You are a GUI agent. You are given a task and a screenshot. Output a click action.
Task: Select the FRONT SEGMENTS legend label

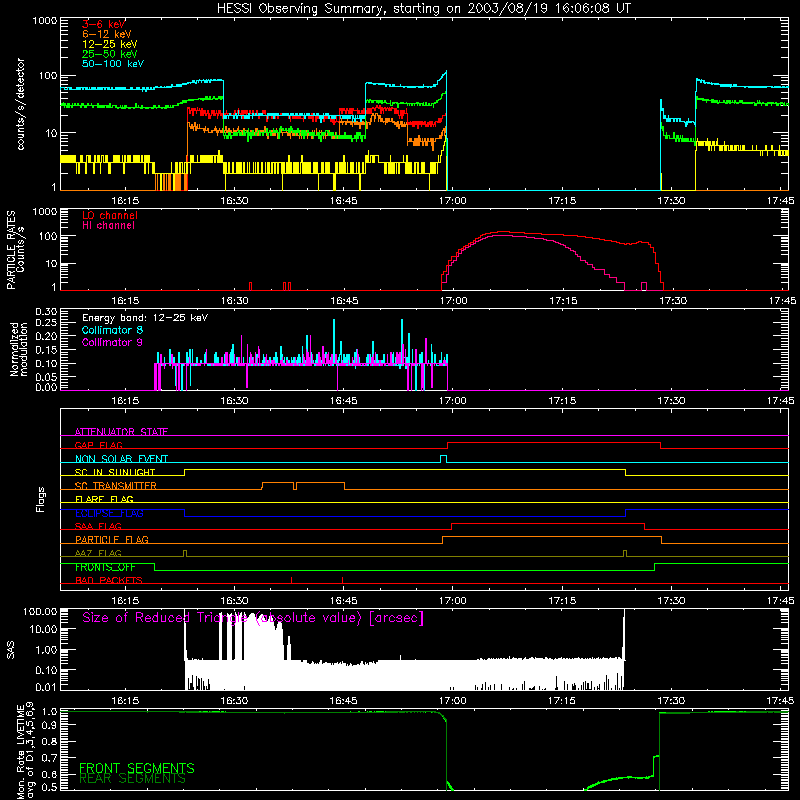pos(137,768)
